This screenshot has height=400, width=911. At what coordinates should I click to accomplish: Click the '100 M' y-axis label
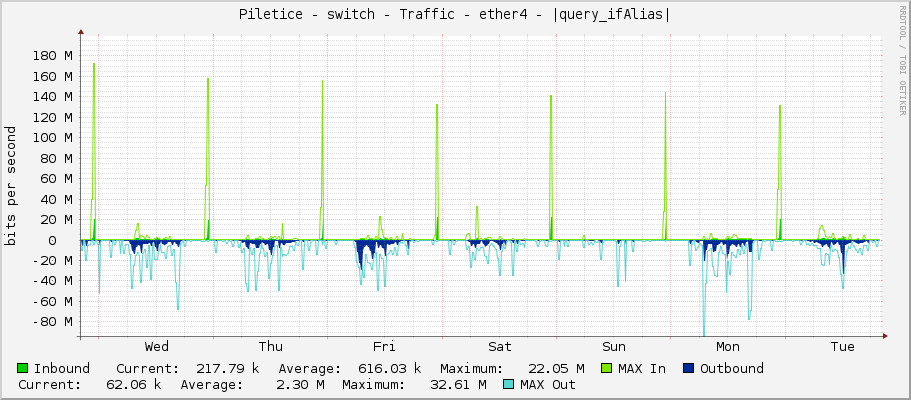tap(52, 138)
